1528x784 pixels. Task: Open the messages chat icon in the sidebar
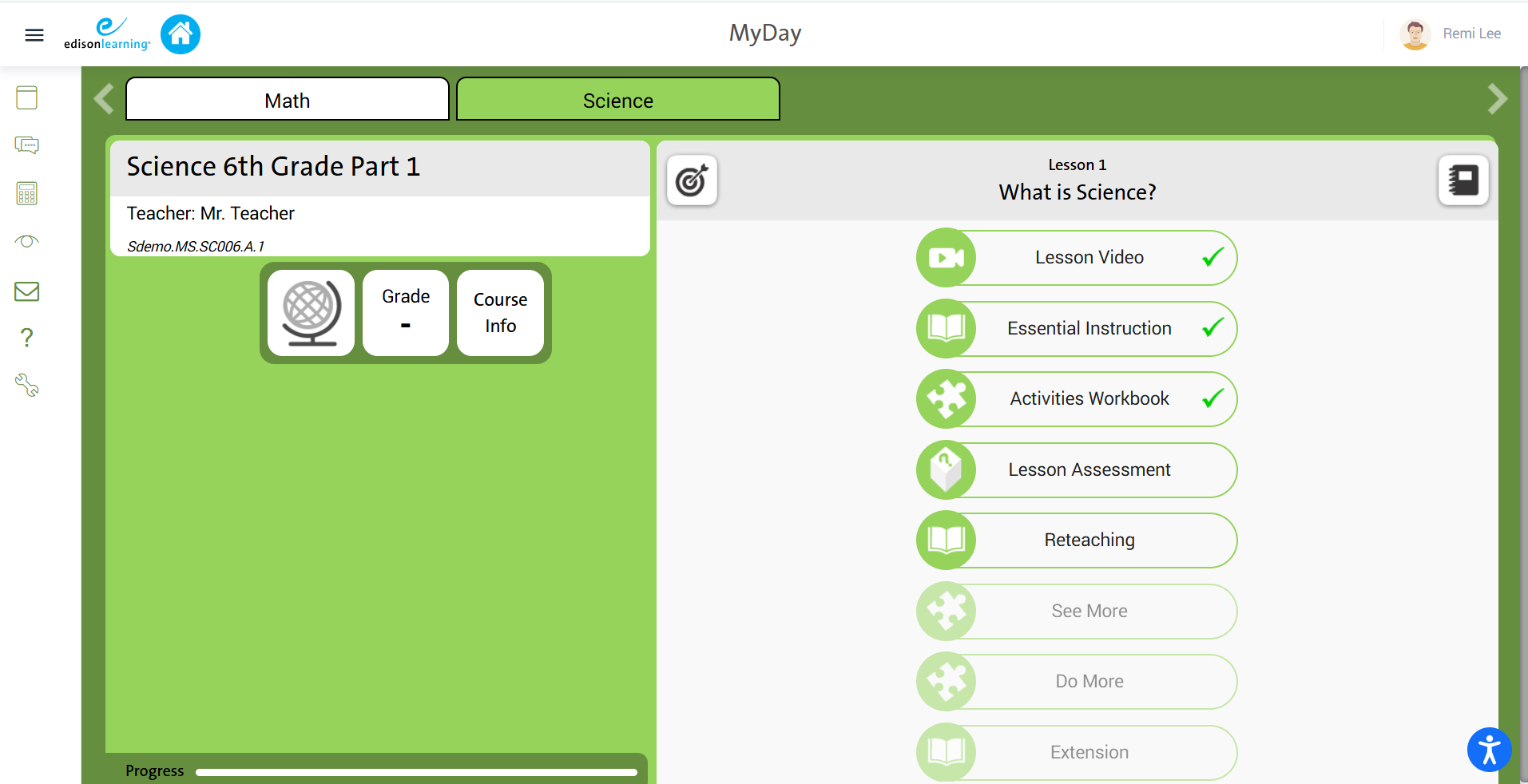click(26, 145)
